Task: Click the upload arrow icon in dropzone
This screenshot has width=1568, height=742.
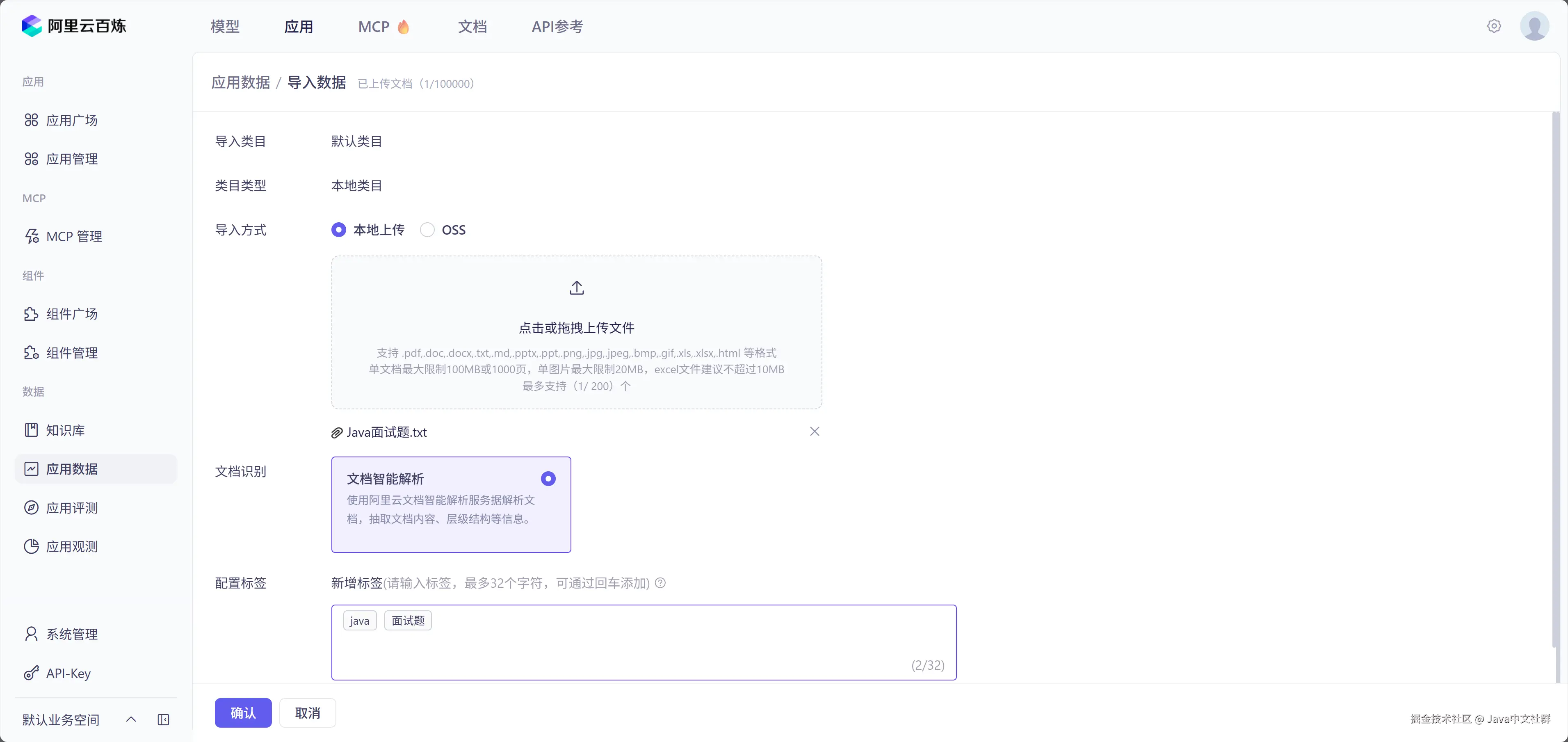Action: 576,288
